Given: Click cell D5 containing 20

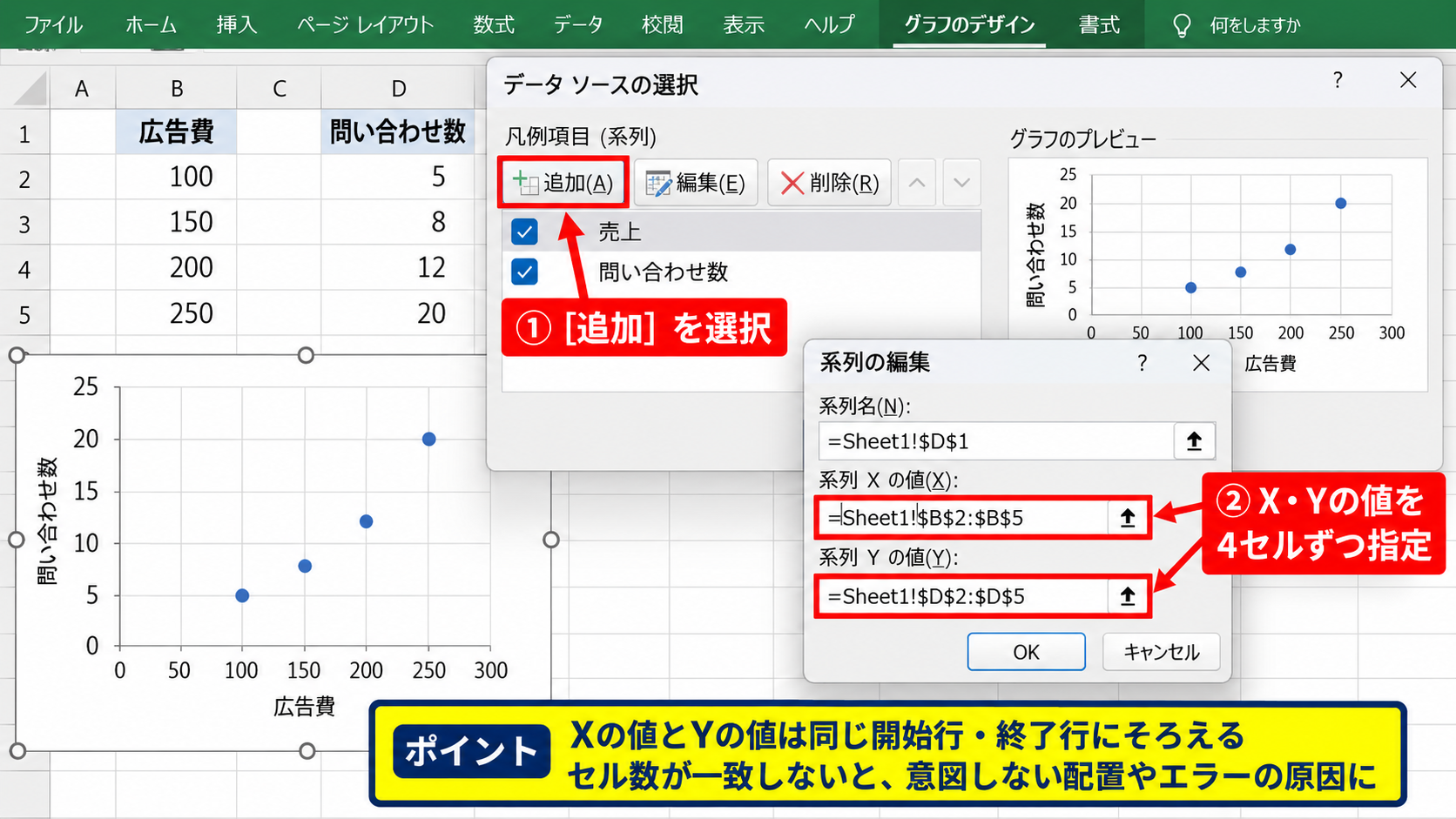Looking at the screenshot, I should (399, 313).
